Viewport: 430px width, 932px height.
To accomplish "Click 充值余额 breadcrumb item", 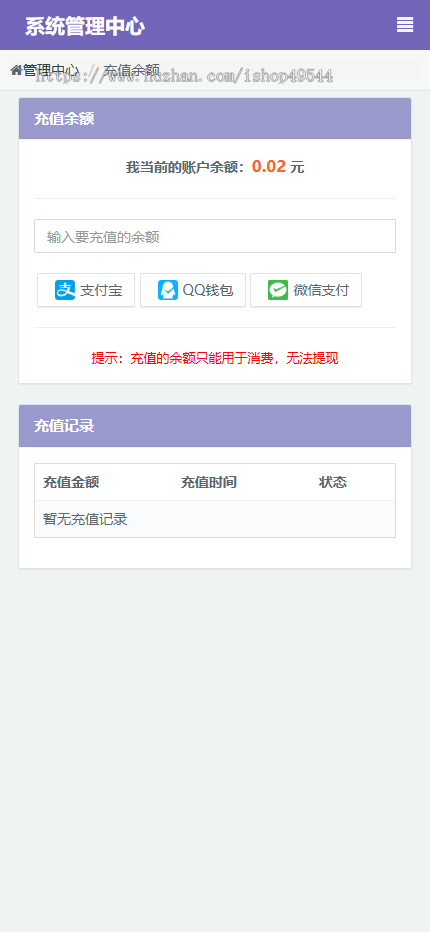I will click(x=132, y=70).
